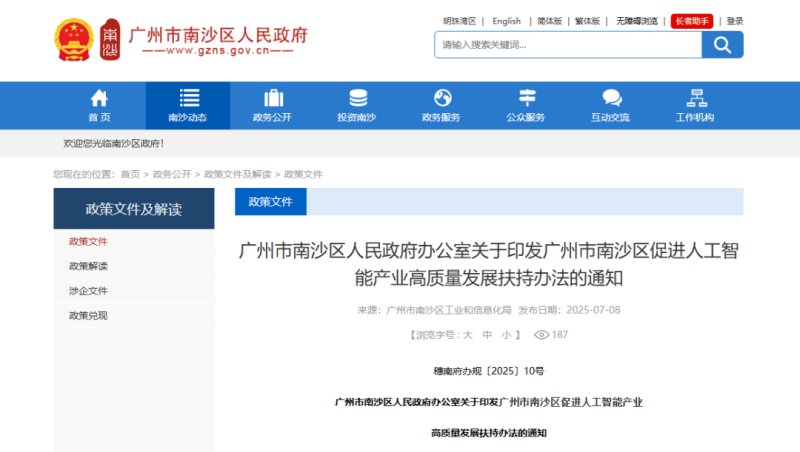Click the keyword search input field
This screenshot has width=800, height=452.
tap(567, 45)
